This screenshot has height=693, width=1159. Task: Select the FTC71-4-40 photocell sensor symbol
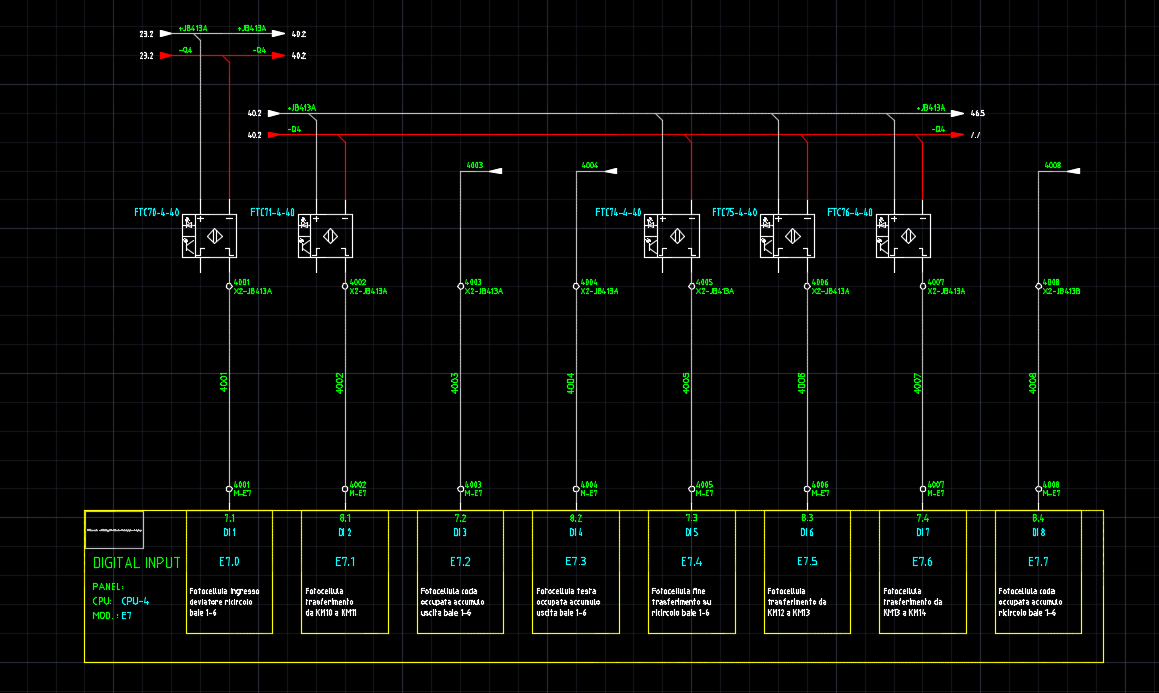[325, 237]
